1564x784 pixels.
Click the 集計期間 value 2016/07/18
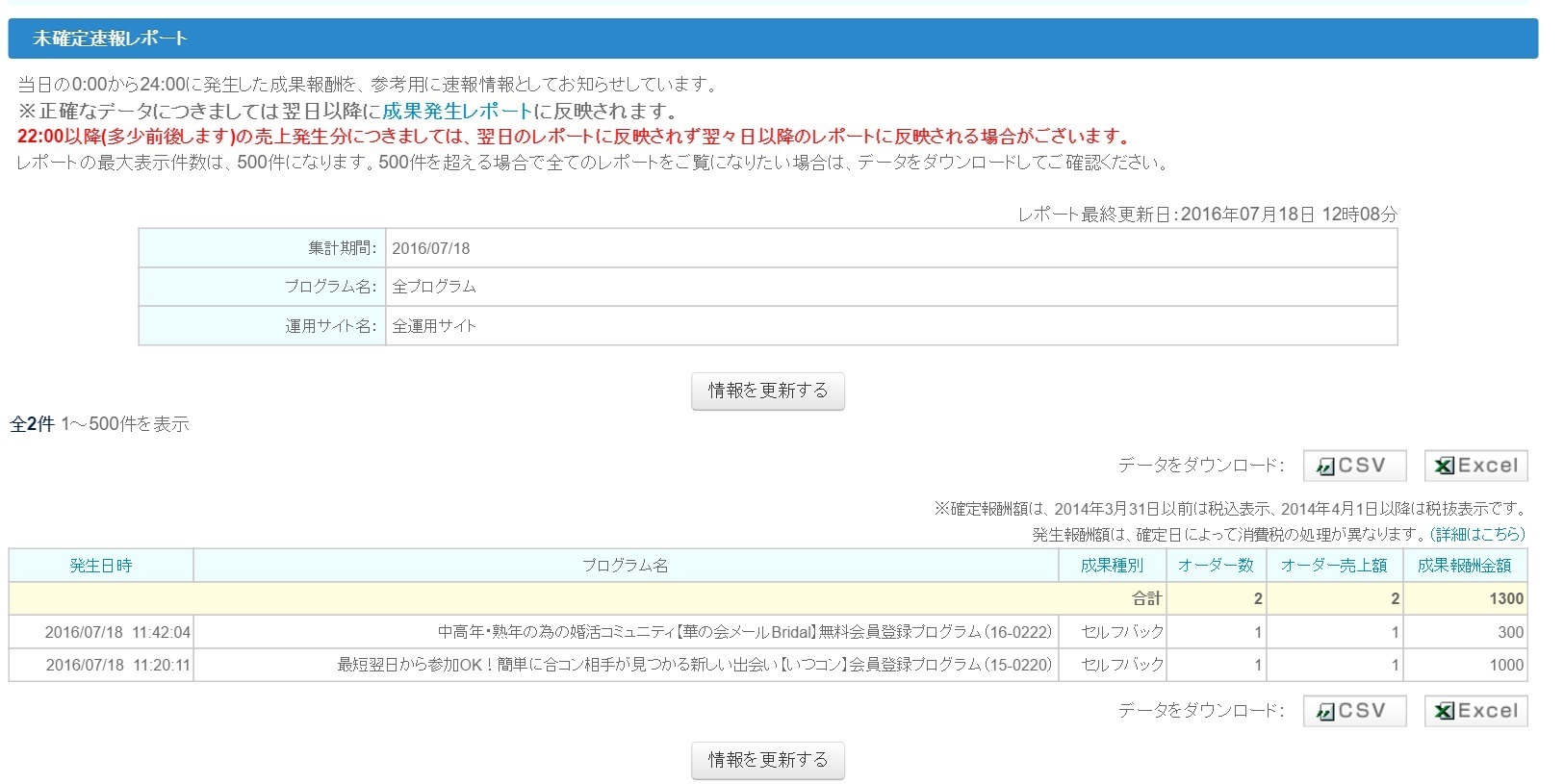point(431,248)
